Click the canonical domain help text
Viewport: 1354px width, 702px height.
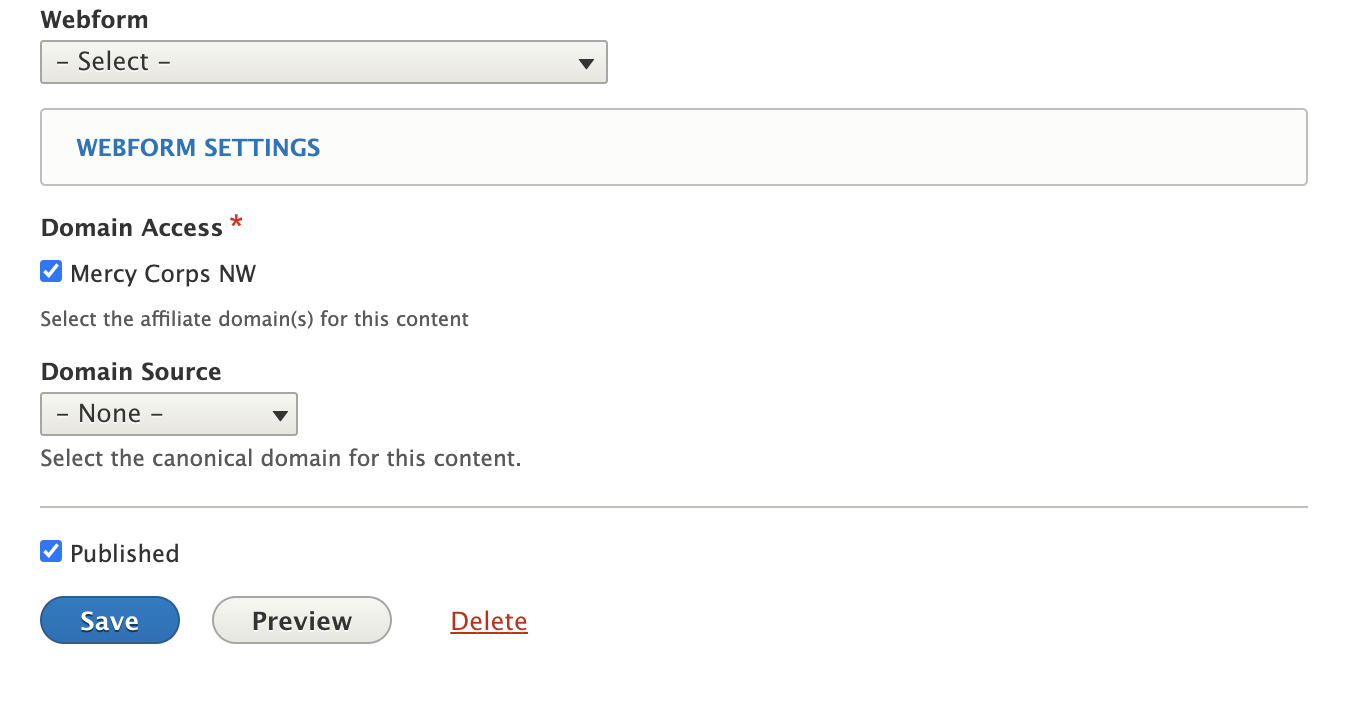(281, 459)
